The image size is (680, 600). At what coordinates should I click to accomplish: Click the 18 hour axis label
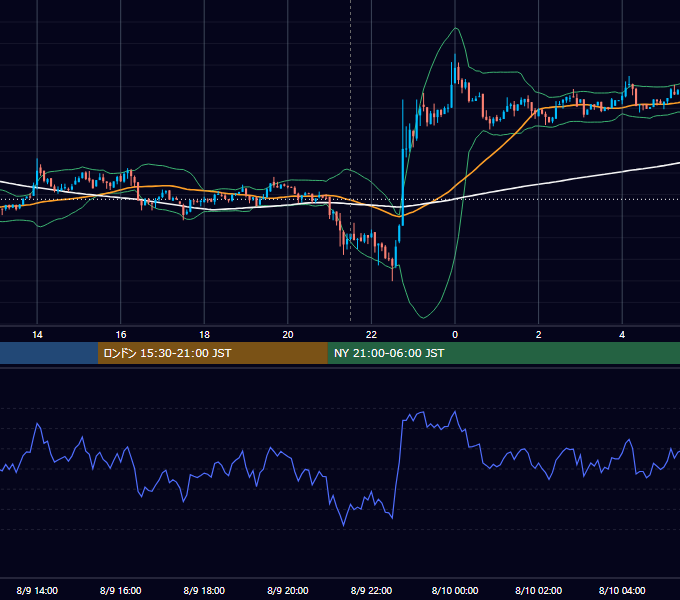click(x=204, y=335)
